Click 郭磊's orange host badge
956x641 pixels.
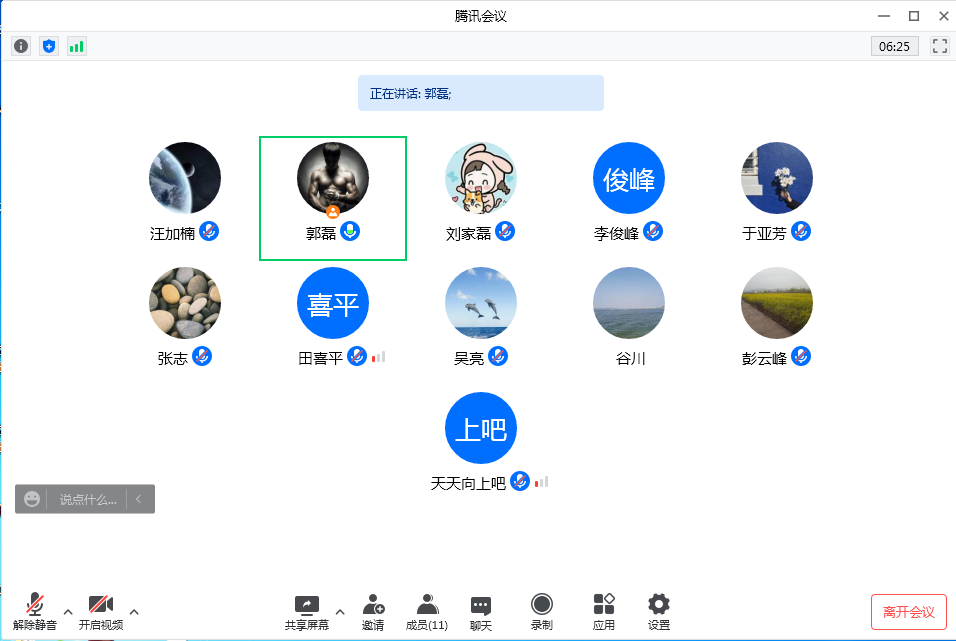pyautogui.click(x=333, y=212)
